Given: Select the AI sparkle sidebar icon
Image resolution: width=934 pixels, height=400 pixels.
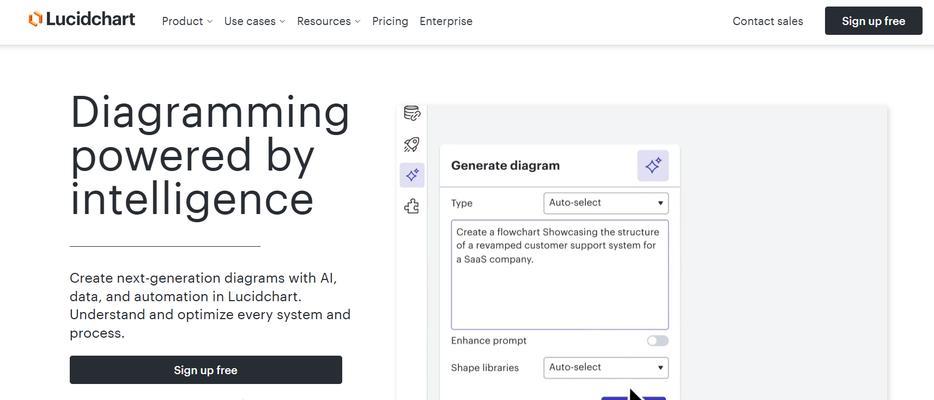Looking at the screenshot, I should [x=412, y=175].
